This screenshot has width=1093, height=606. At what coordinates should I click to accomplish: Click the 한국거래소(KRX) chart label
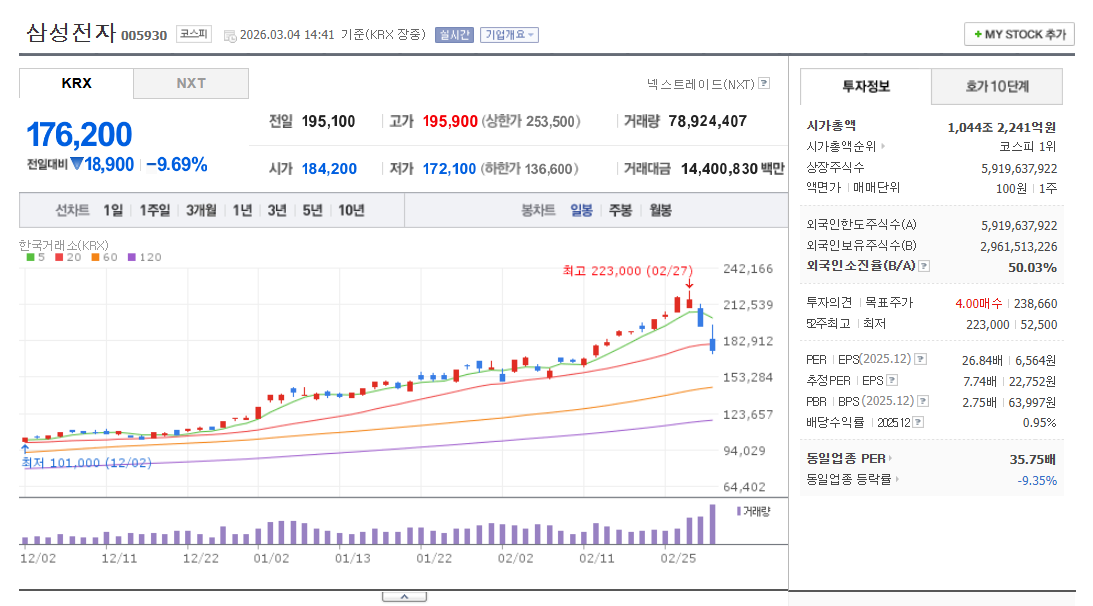click(63, 245)
